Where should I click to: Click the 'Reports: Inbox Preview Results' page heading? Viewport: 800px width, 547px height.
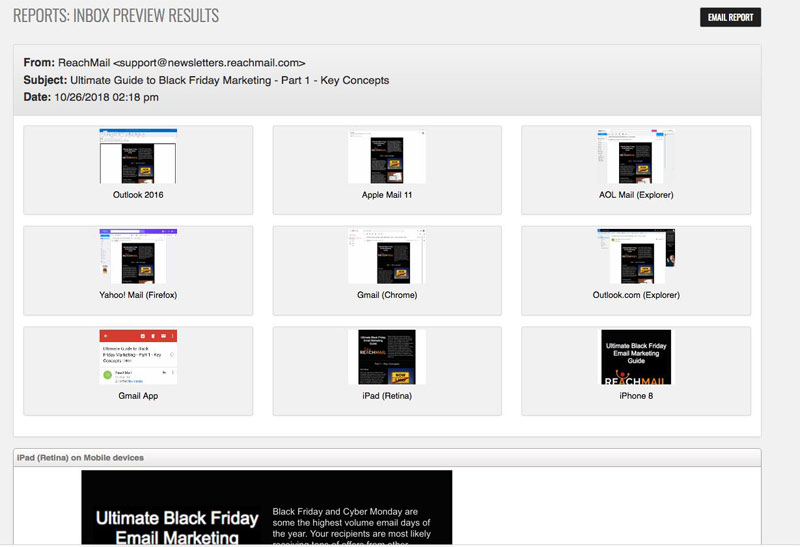[116, 16]
